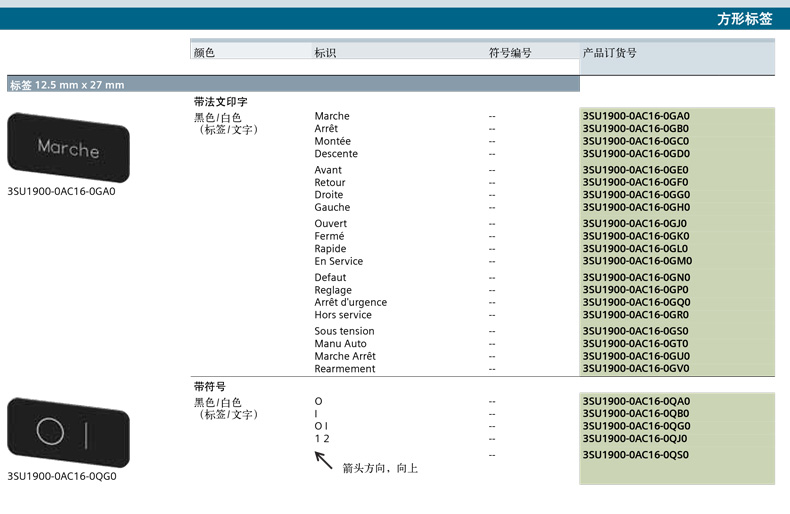This screenshot has width=790, height=514.
Task: Select order number 3SU1900-0AC16-0GB0
Action: coord(636,129)
